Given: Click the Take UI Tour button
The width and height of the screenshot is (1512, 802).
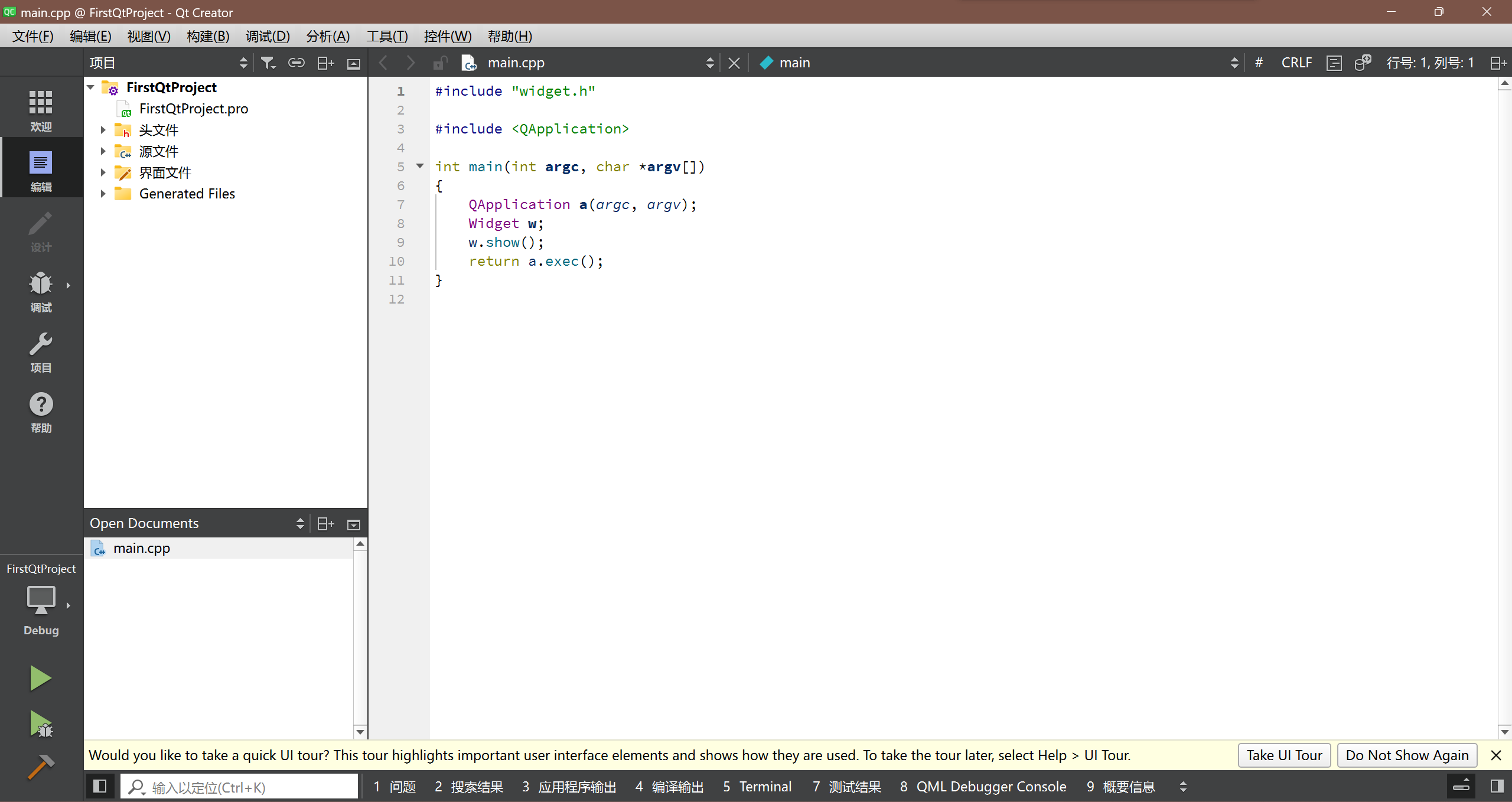Looking at the screenshot, I should (x=1285, y=755).
